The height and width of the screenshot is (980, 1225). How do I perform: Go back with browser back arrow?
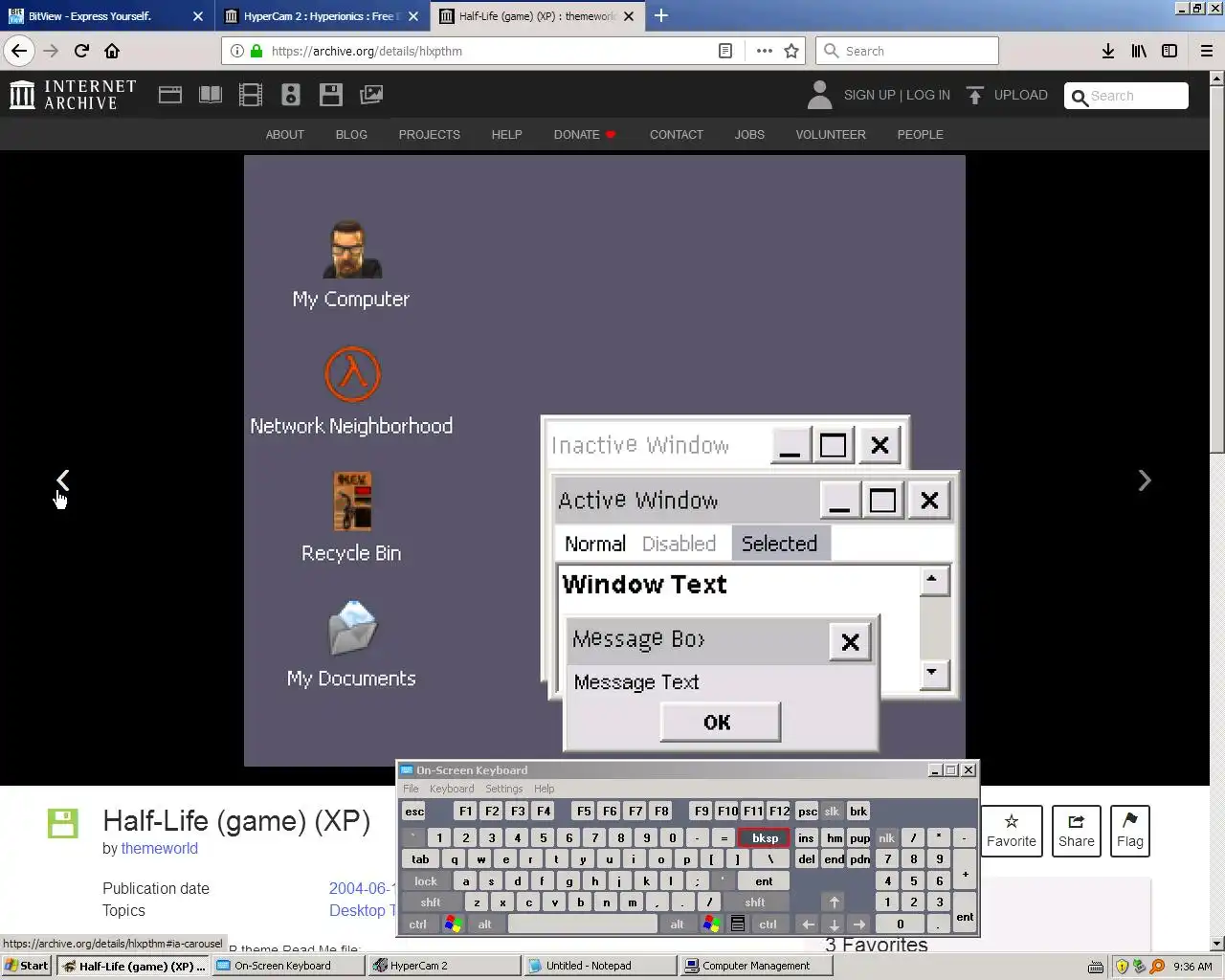click(x=19, y=51)
